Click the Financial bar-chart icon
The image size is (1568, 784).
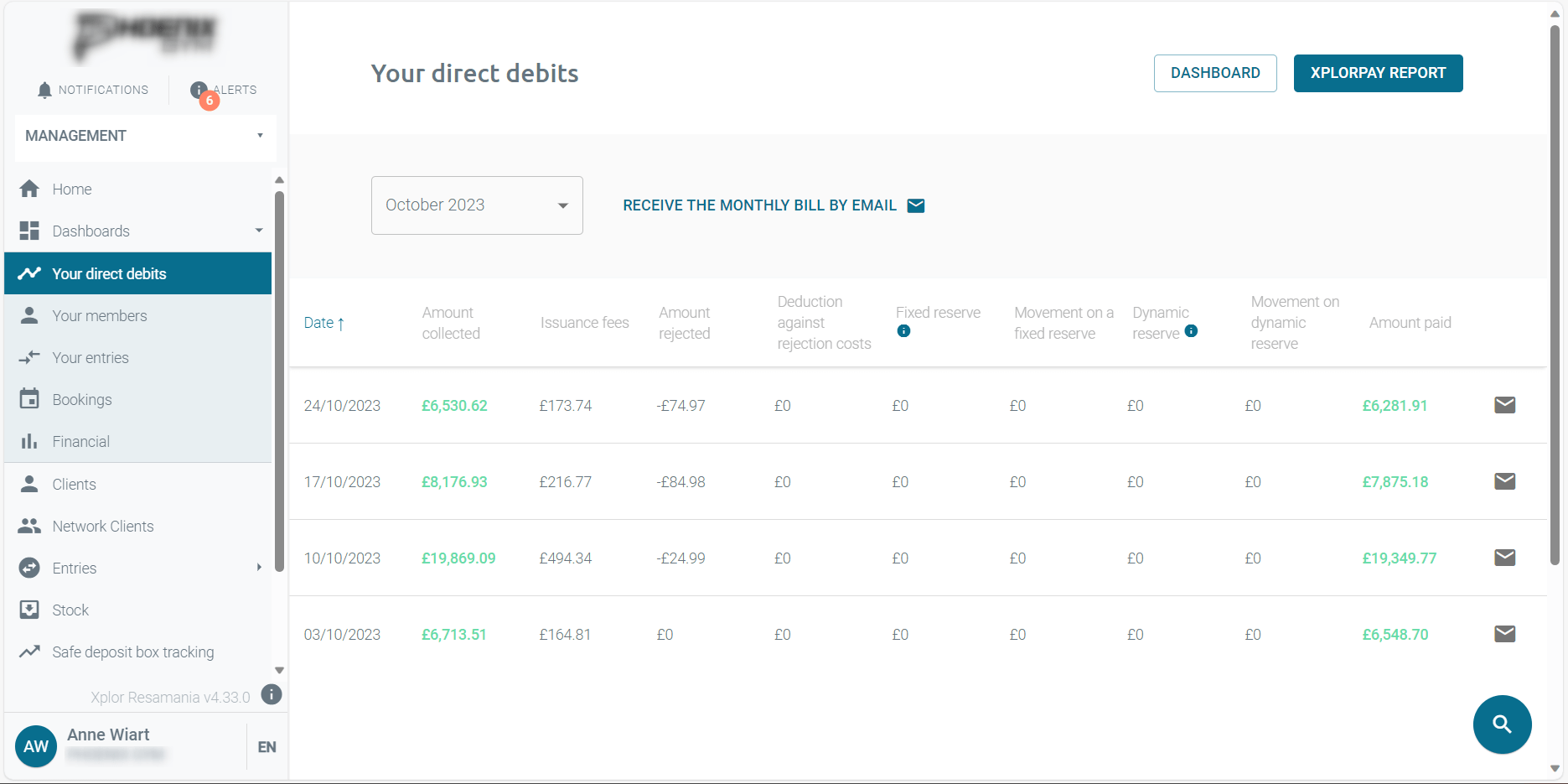click(29, 441)
